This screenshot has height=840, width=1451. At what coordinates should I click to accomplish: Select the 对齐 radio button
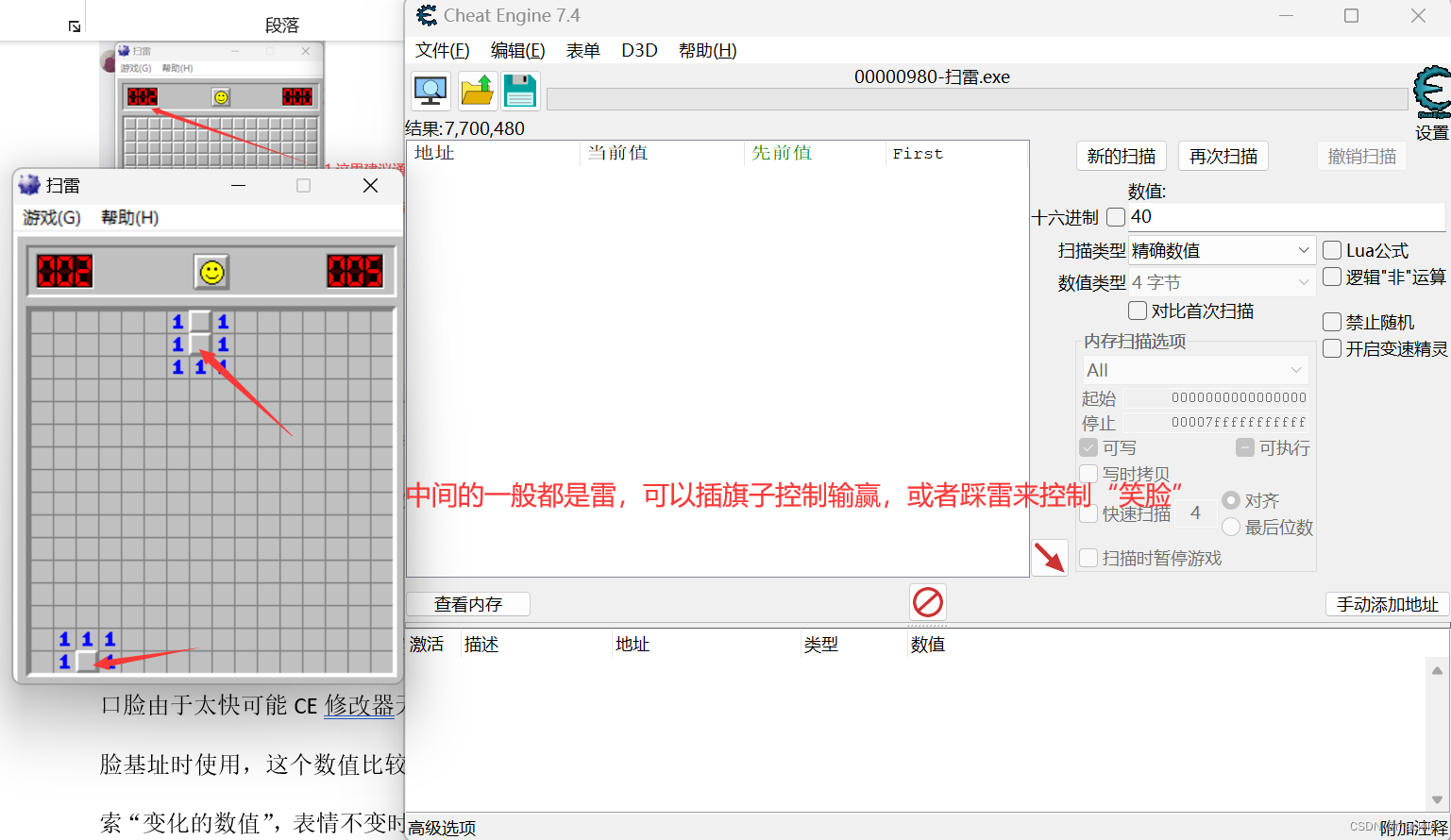pos(1231,500)
